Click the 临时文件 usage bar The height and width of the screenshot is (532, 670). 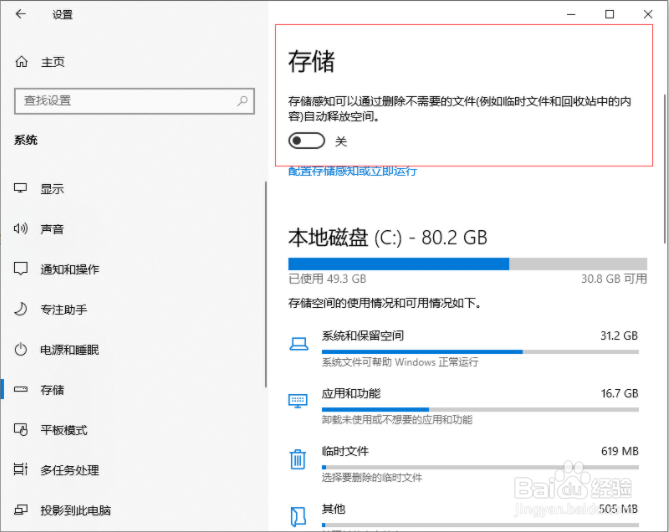tap(480, 467)
